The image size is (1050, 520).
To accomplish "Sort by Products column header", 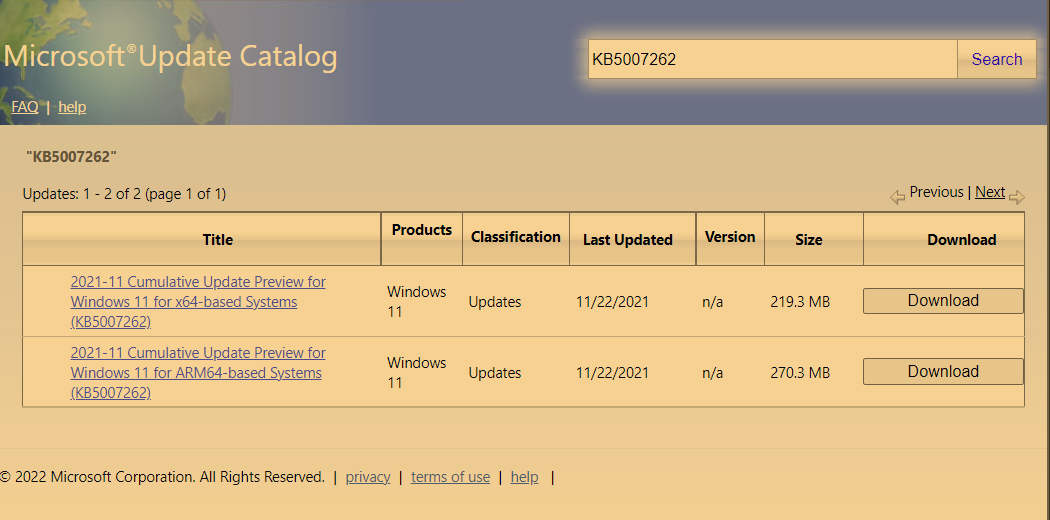I will pos(422,230).
